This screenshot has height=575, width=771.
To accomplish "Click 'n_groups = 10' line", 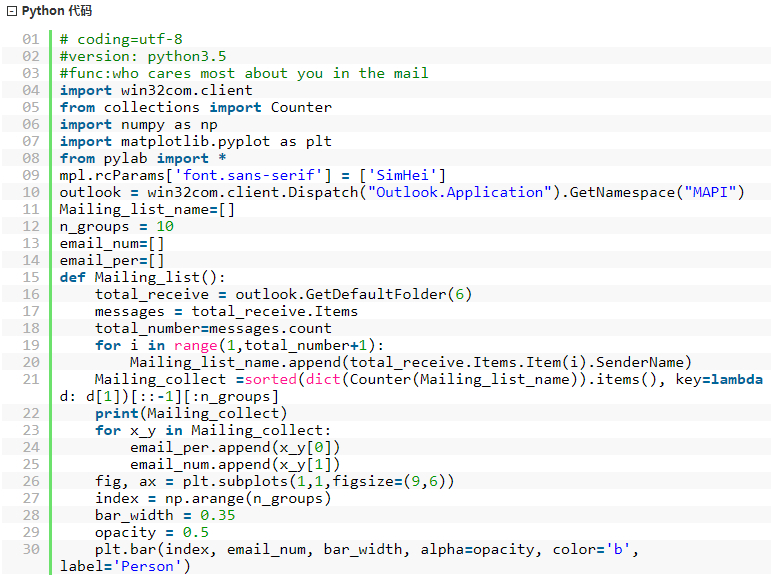I will [117, 226].
